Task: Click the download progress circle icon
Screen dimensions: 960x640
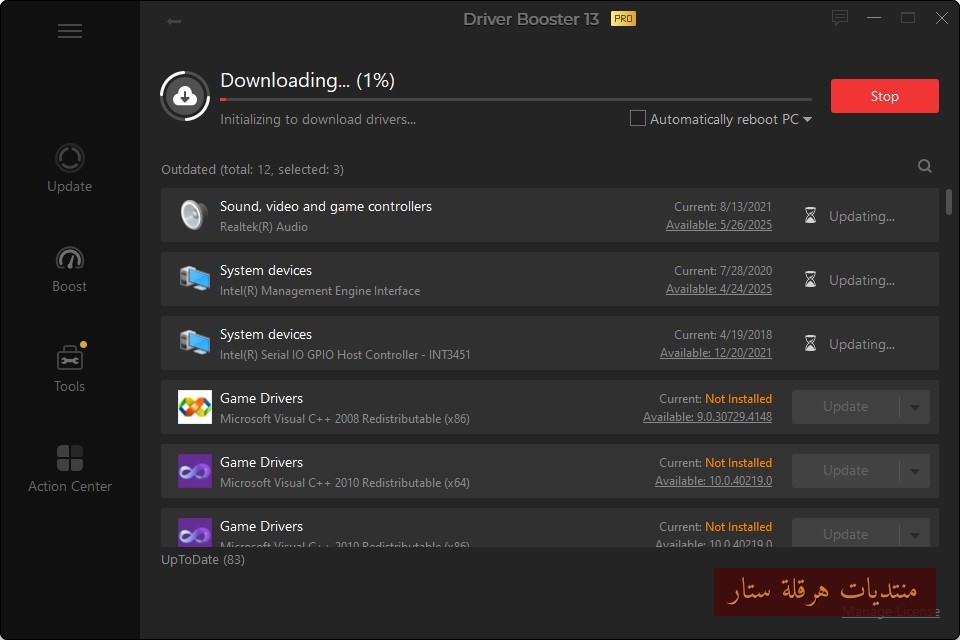Action: [185, 96]
